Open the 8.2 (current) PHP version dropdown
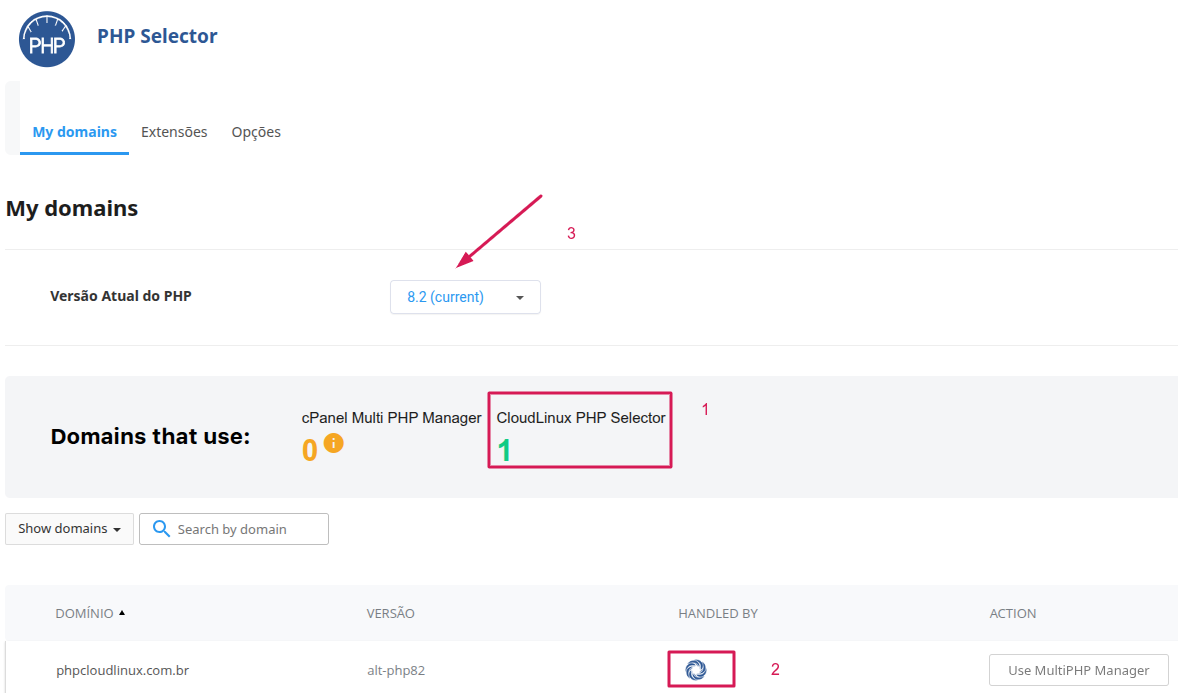This screenshot has height=693, width=1178. click(x=465, y=297)
